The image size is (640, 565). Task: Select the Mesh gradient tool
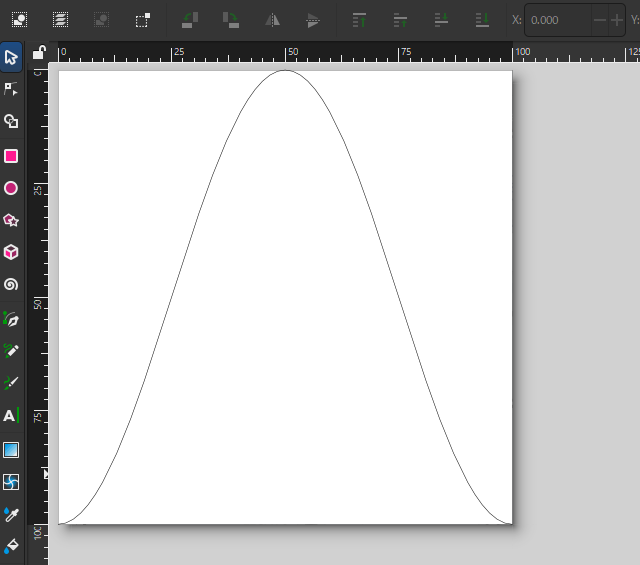point(11,482)
